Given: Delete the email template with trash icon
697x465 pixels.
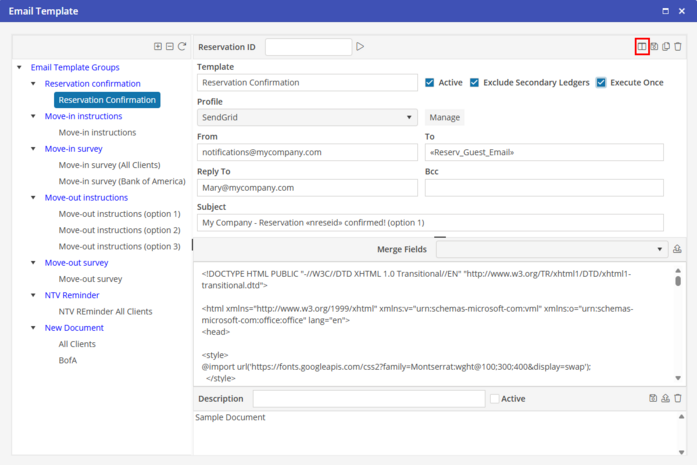Looking at the screenshot, I should [678, 47].
